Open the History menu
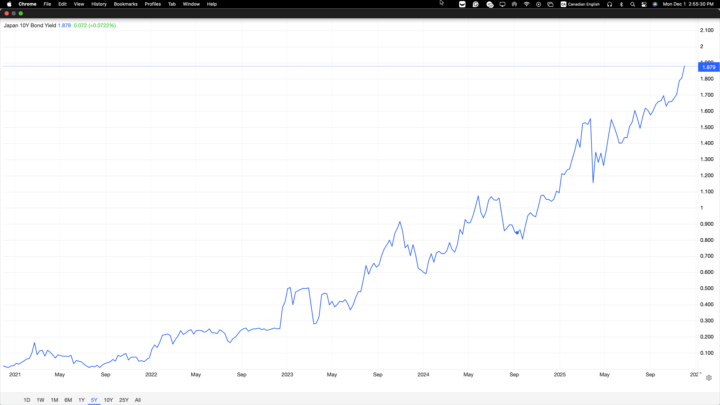Screen dimensions: 720x405 point(99,4)
